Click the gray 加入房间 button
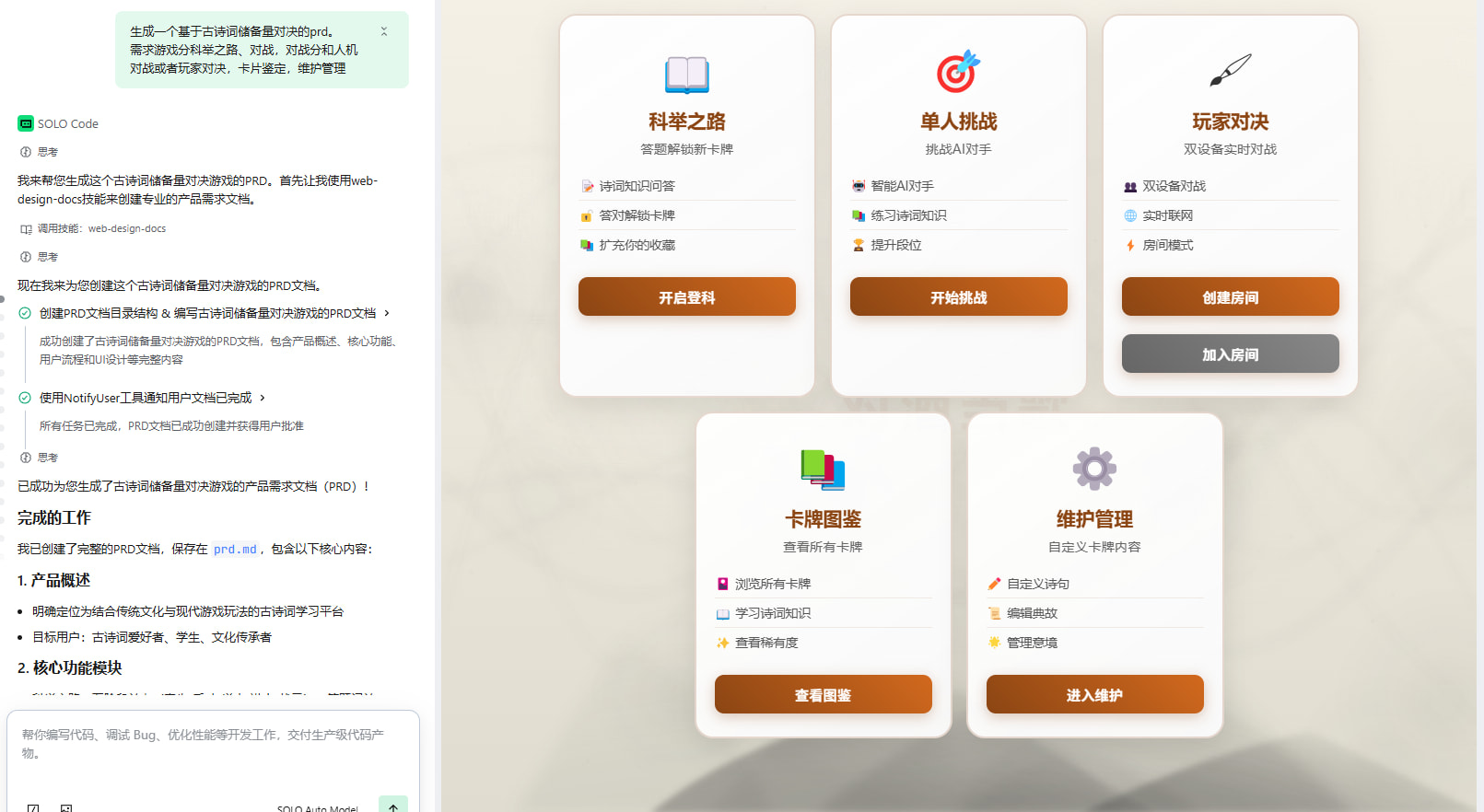Screen dimensions: 1484x812 tap(1230, 354)
